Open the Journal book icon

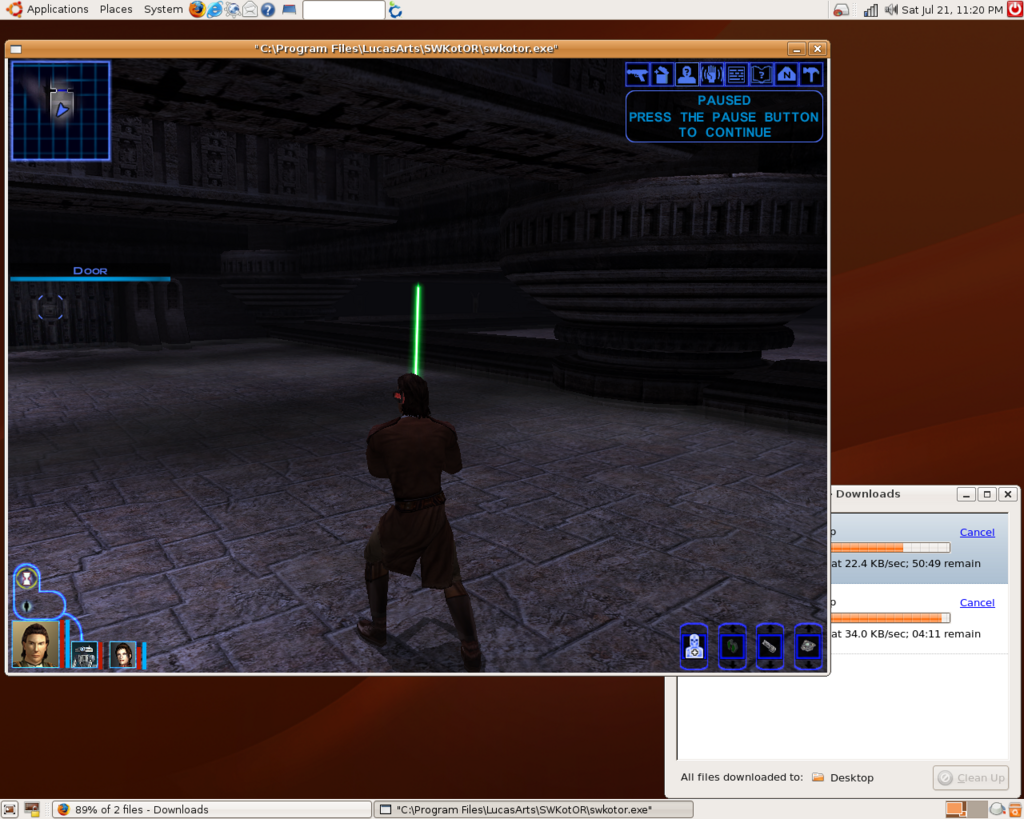point(761,74)
